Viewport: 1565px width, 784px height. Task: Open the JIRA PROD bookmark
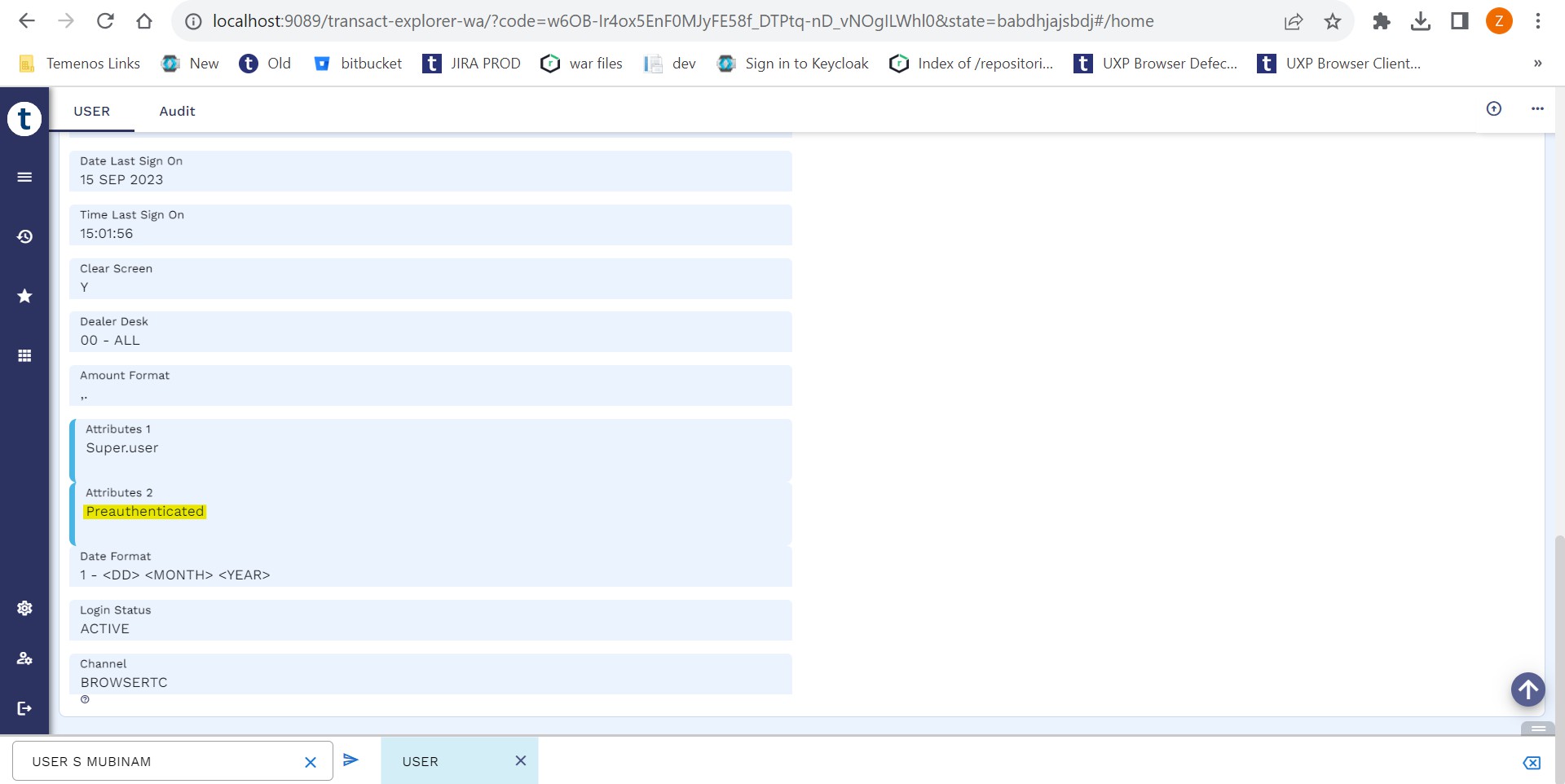(471, 64)
